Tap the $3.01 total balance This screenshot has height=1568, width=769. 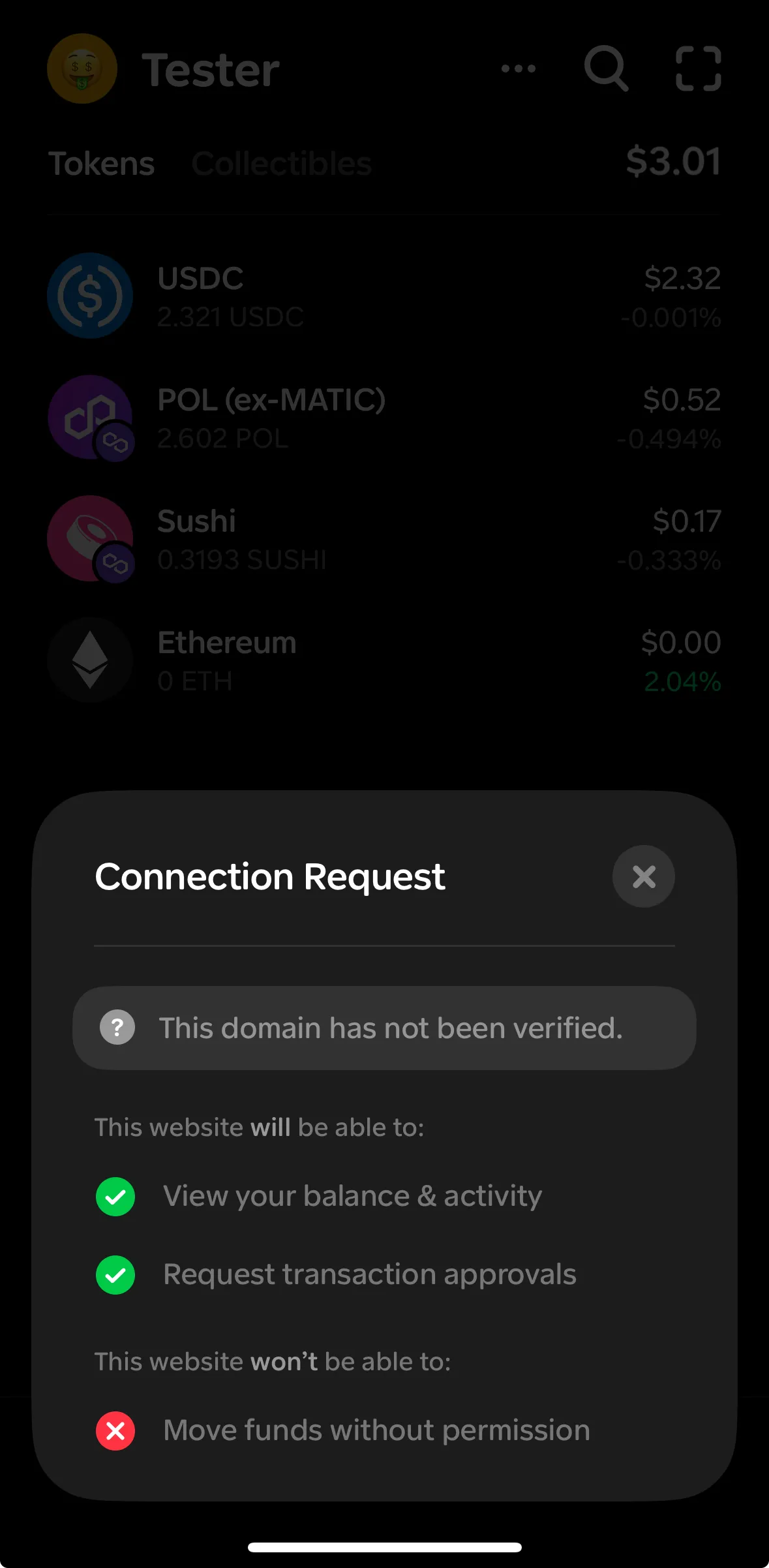coord(673,162)
